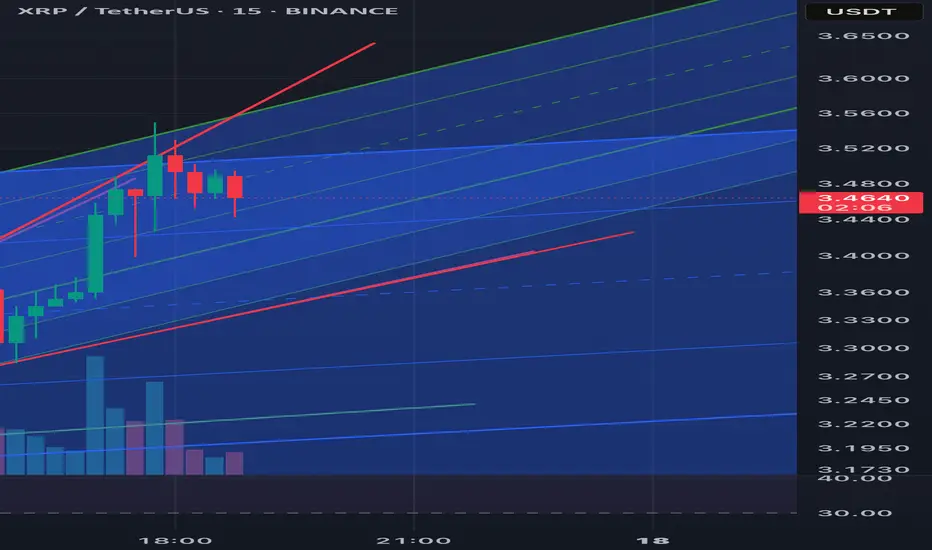Viewport: 932px width, 550px height.
Task: Click the 3.2450 price axis label
Action: [864, 400]
